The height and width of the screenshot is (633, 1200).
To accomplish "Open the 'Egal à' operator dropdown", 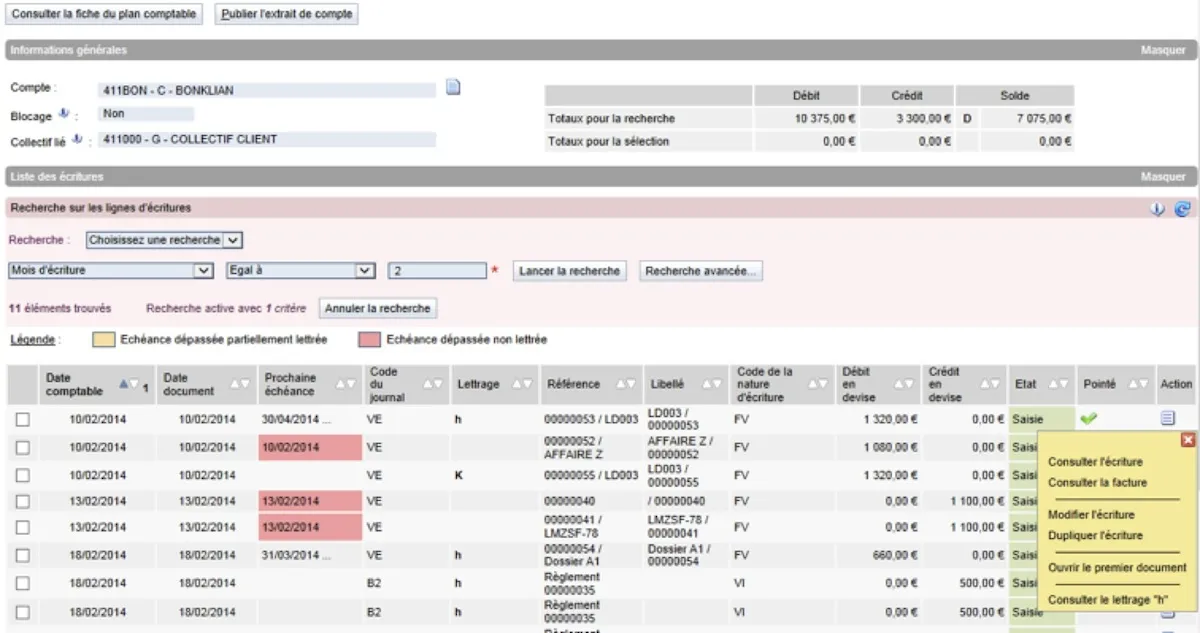I will pyautogui.click(x=300, y=271).
